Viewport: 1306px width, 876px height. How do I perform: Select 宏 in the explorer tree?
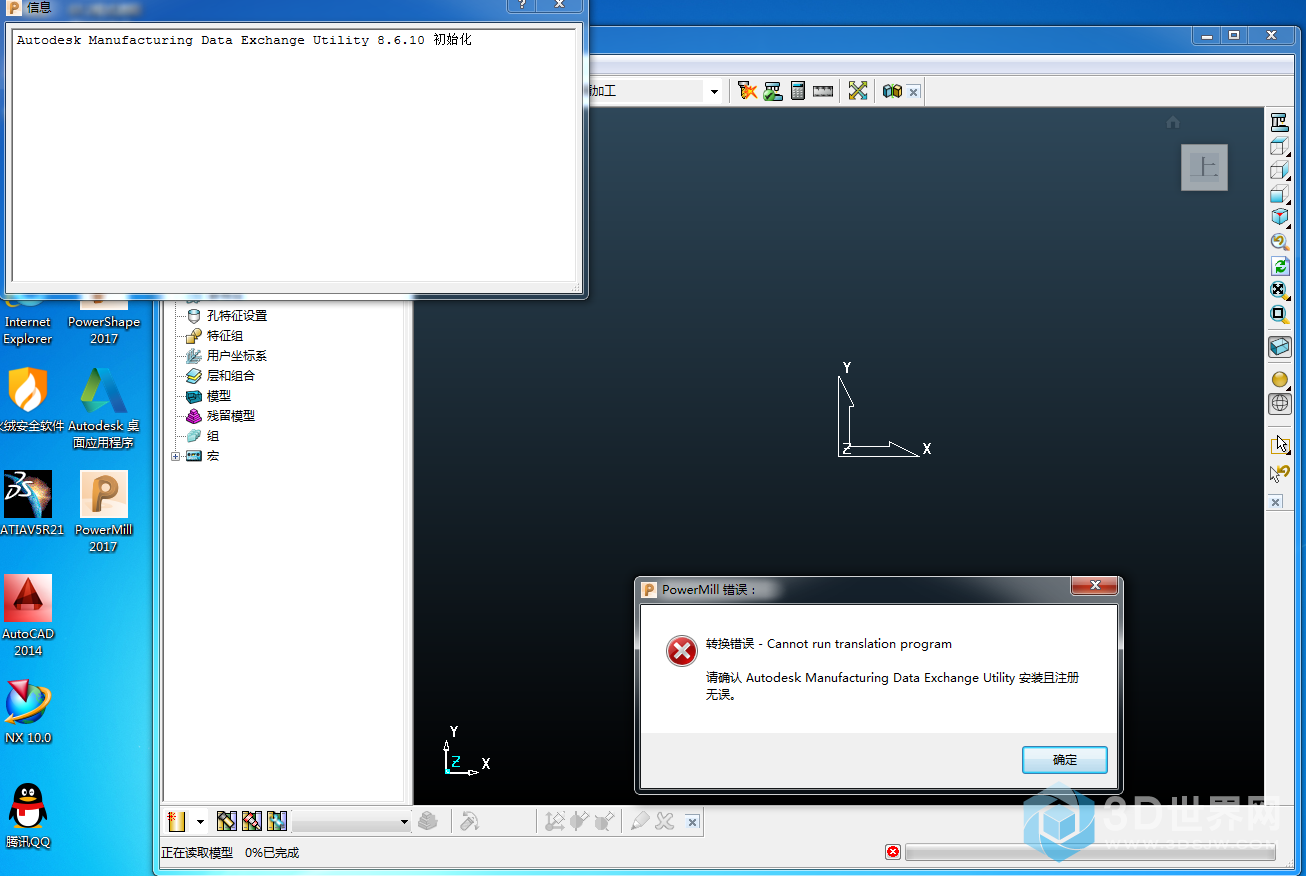pos(213,455)
